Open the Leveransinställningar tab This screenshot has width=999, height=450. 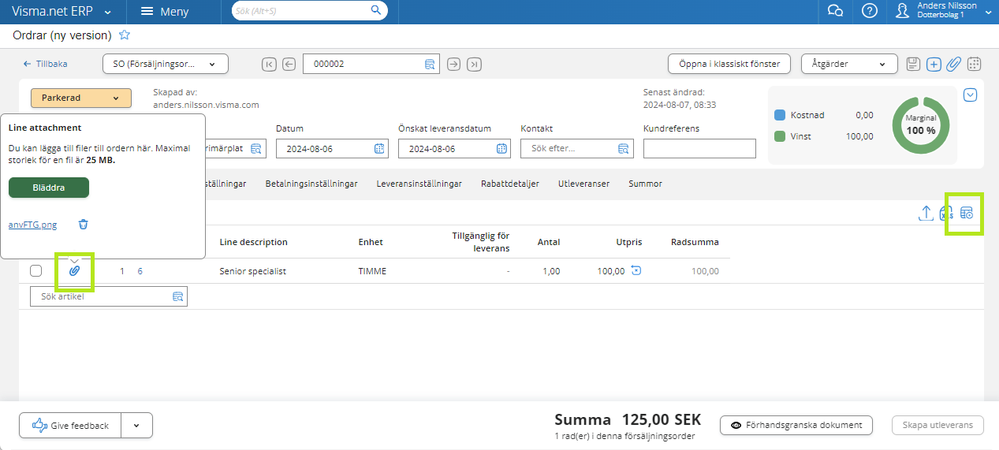click(418, 184)
